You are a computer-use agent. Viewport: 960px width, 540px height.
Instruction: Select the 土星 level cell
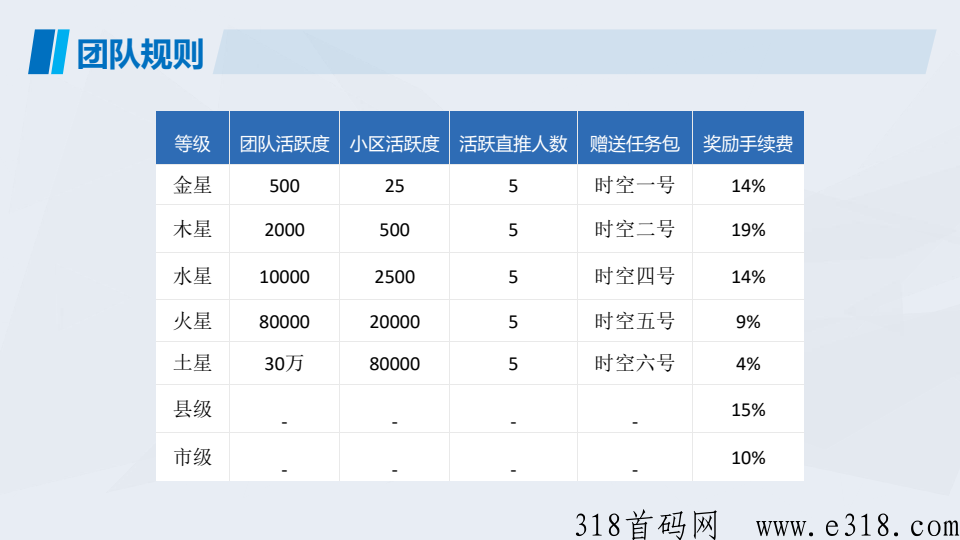coord(192,363)
